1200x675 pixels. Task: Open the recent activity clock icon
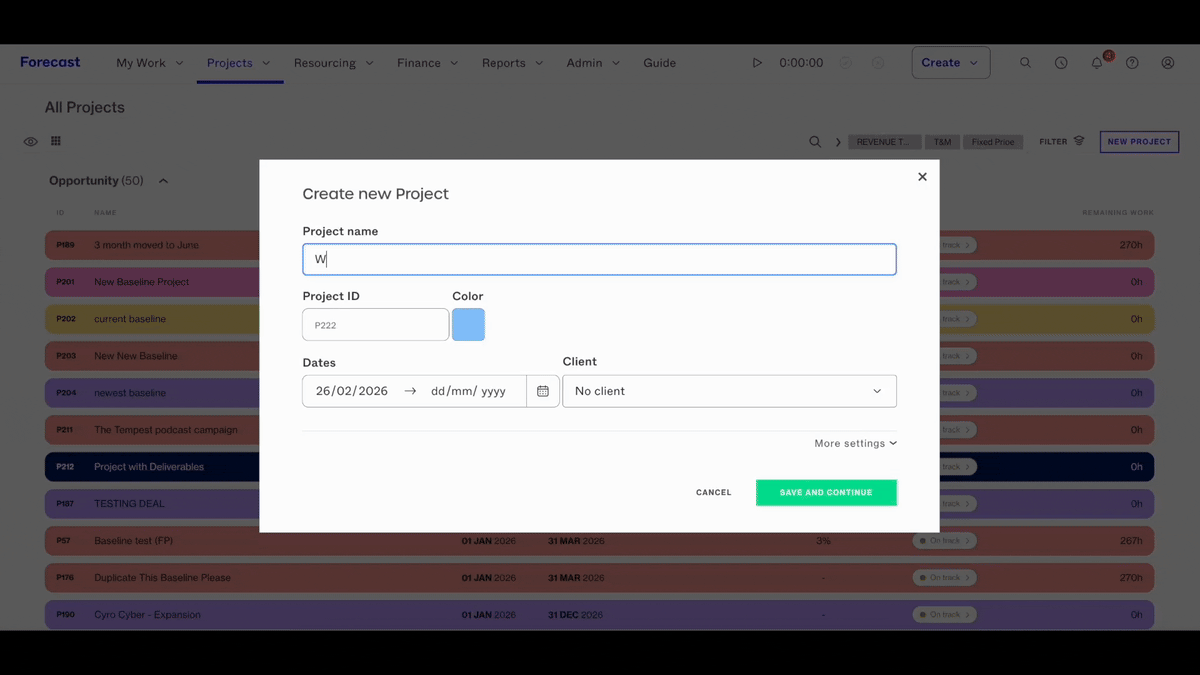pos(1061,63)
